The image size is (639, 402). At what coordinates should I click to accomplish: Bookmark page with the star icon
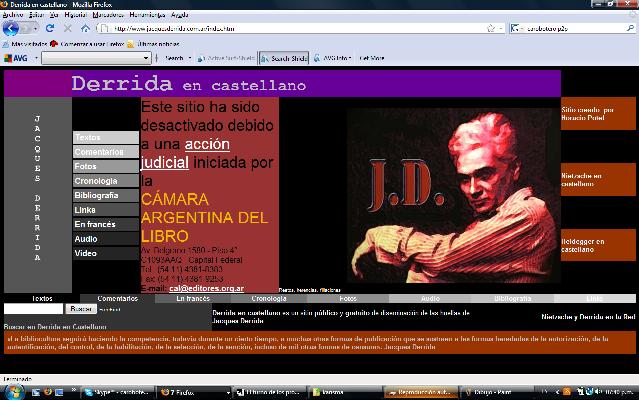pos(491,28)
